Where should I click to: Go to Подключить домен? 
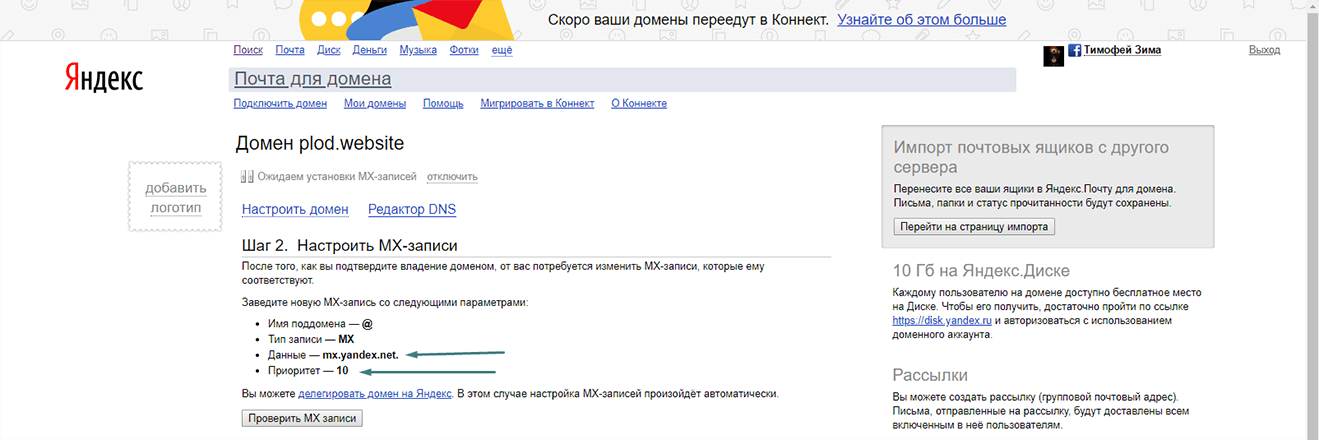tap(280, 103)
